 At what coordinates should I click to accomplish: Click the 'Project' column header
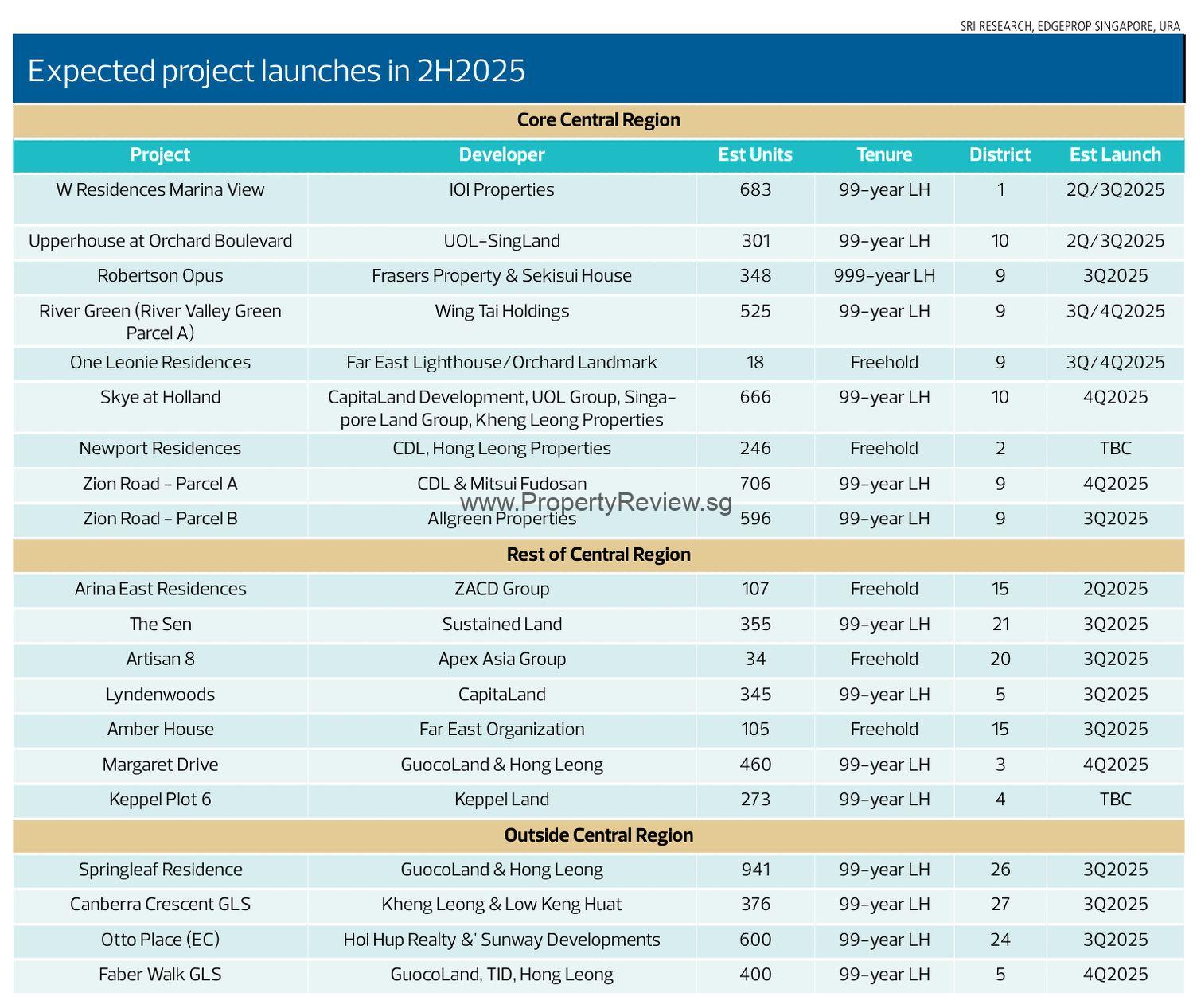(160, 154)
